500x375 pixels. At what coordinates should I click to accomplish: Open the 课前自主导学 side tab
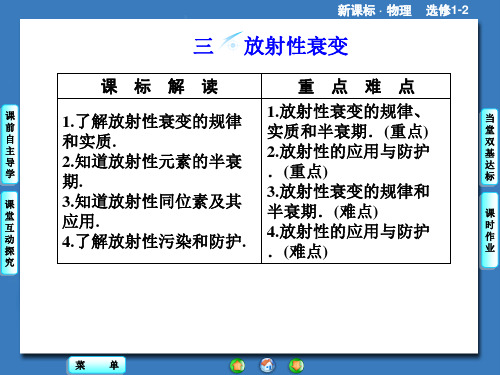coord(10,144)
